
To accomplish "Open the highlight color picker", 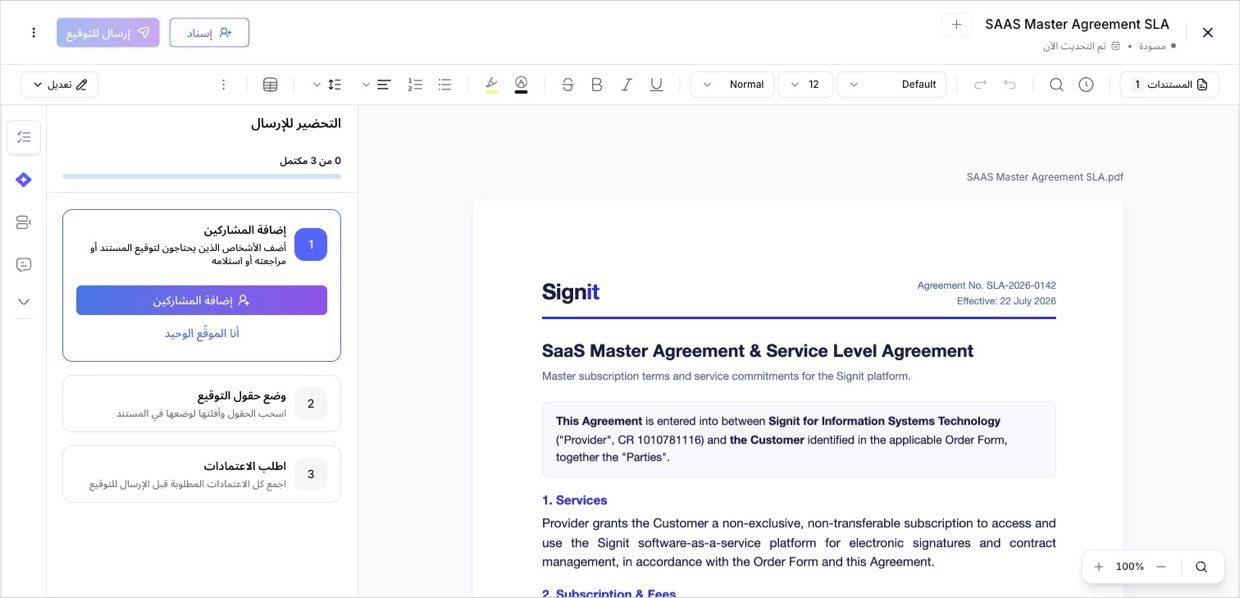I will 491,85.
